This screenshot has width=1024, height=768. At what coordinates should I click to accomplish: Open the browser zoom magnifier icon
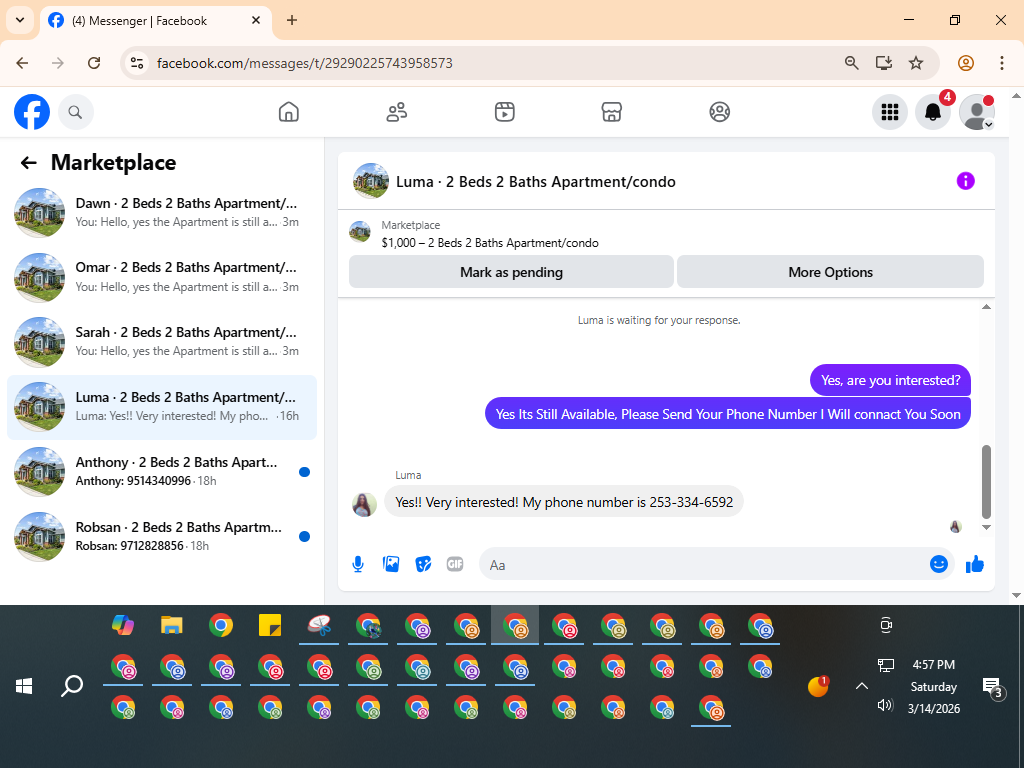click(x=852, y=63)
